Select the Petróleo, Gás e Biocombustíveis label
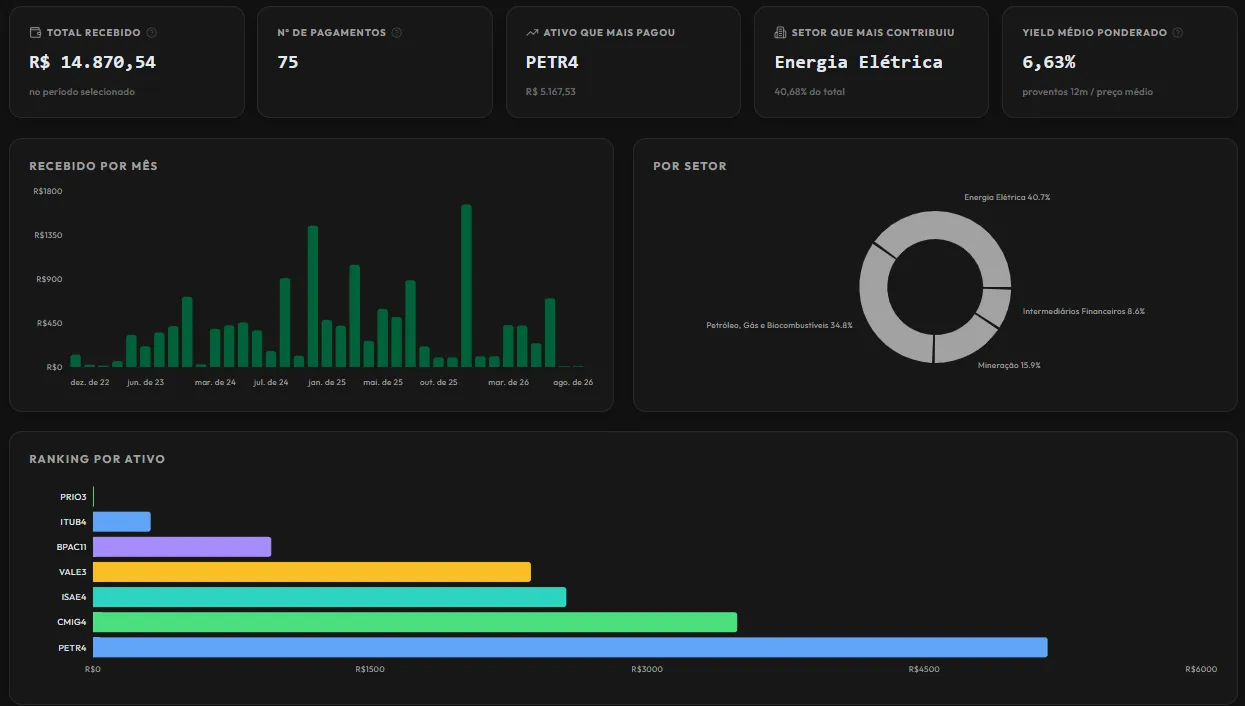Screen dimensions: 1245x706 (779, 326)
